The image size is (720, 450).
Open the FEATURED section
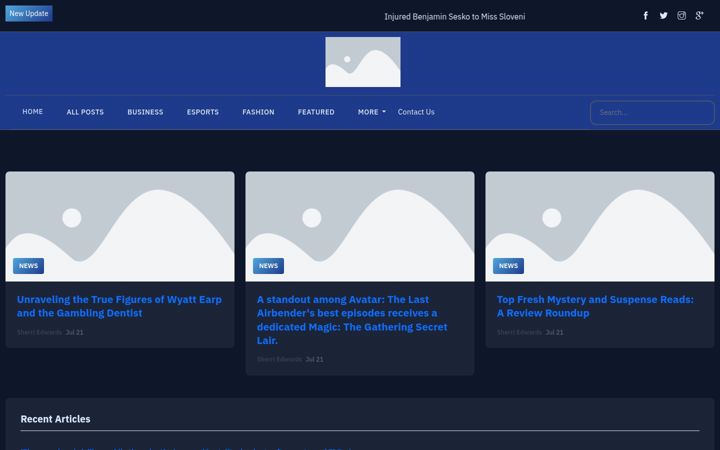tap(316, 112)
